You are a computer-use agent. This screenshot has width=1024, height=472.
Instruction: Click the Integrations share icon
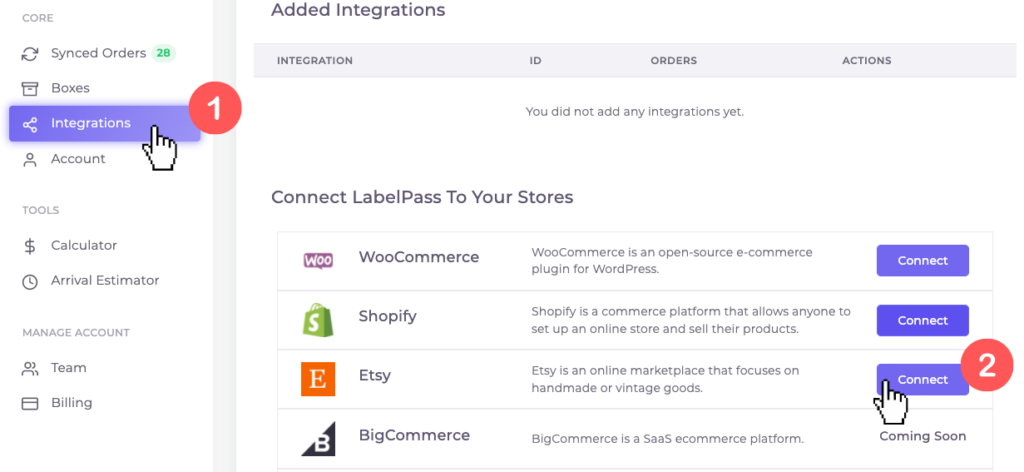click(x=29, y=124)
